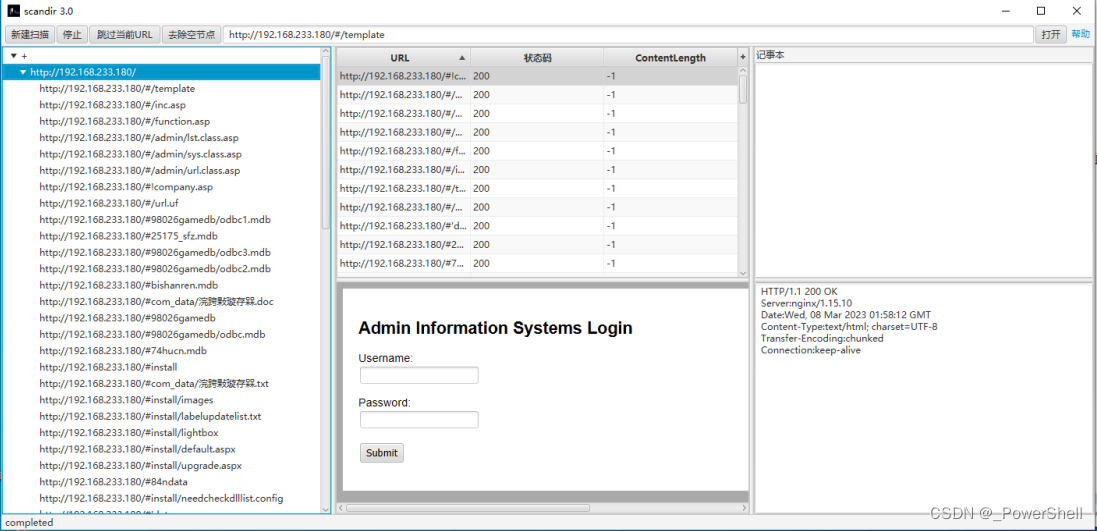The image size is (1097, 531).
Task: Click scroll-right arrow of preview pane
Action: click(x=744, y=508)
